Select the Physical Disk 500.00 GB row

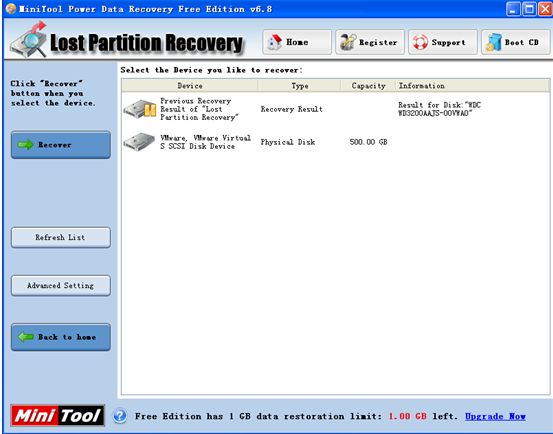tap(335, 142)
